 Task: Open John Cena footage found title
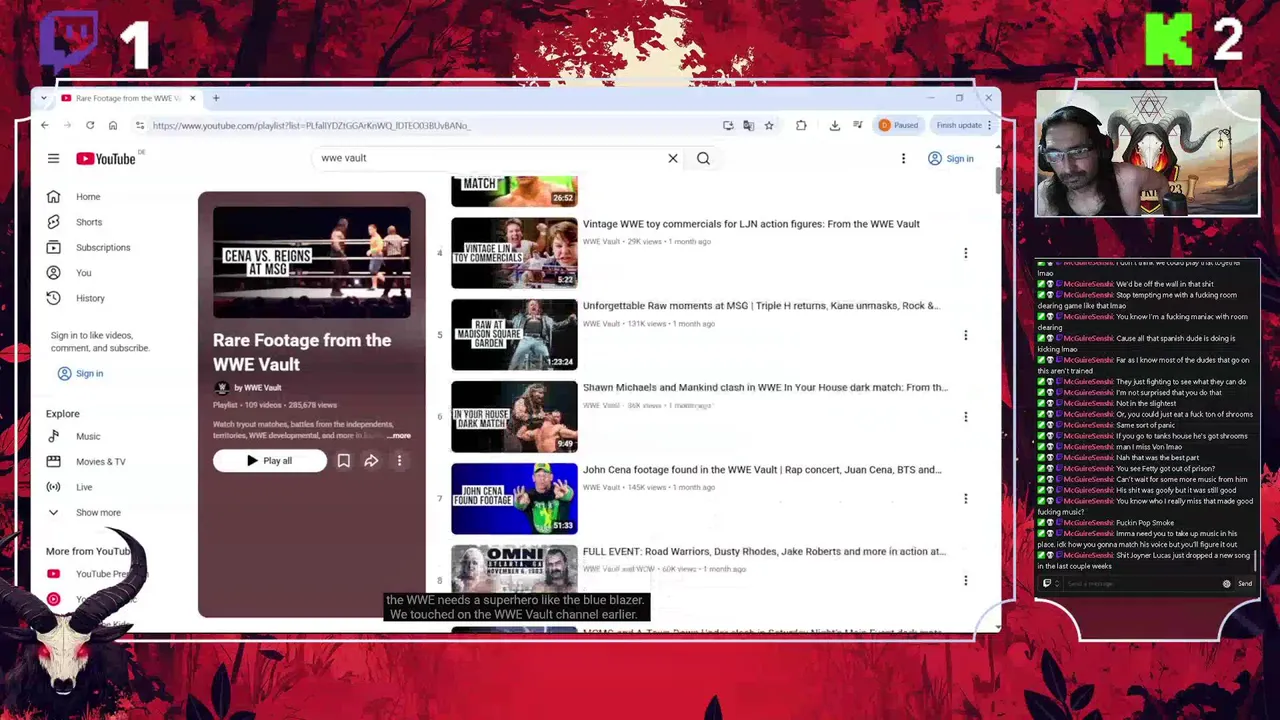pyautogui.click(x=762, y=470)
